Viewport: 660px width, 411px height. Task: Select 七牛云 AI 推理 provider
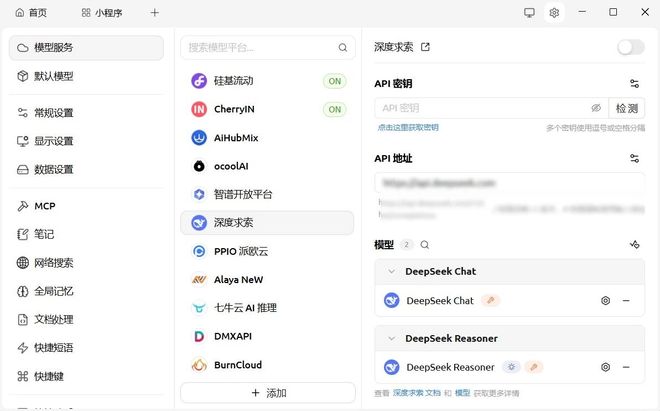(268, 308)
